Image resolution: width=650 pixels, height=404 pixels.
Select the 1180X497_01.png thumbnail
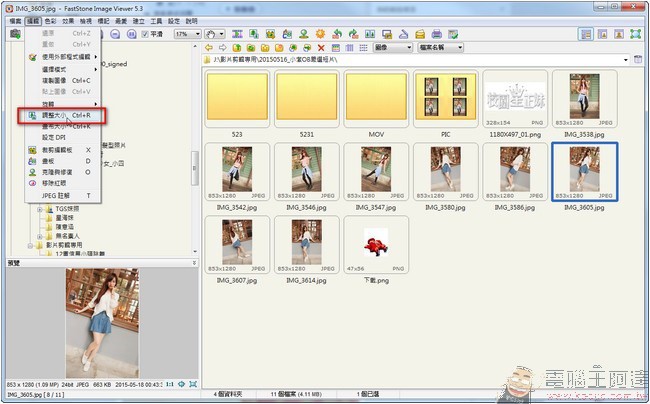click(515, 98)
